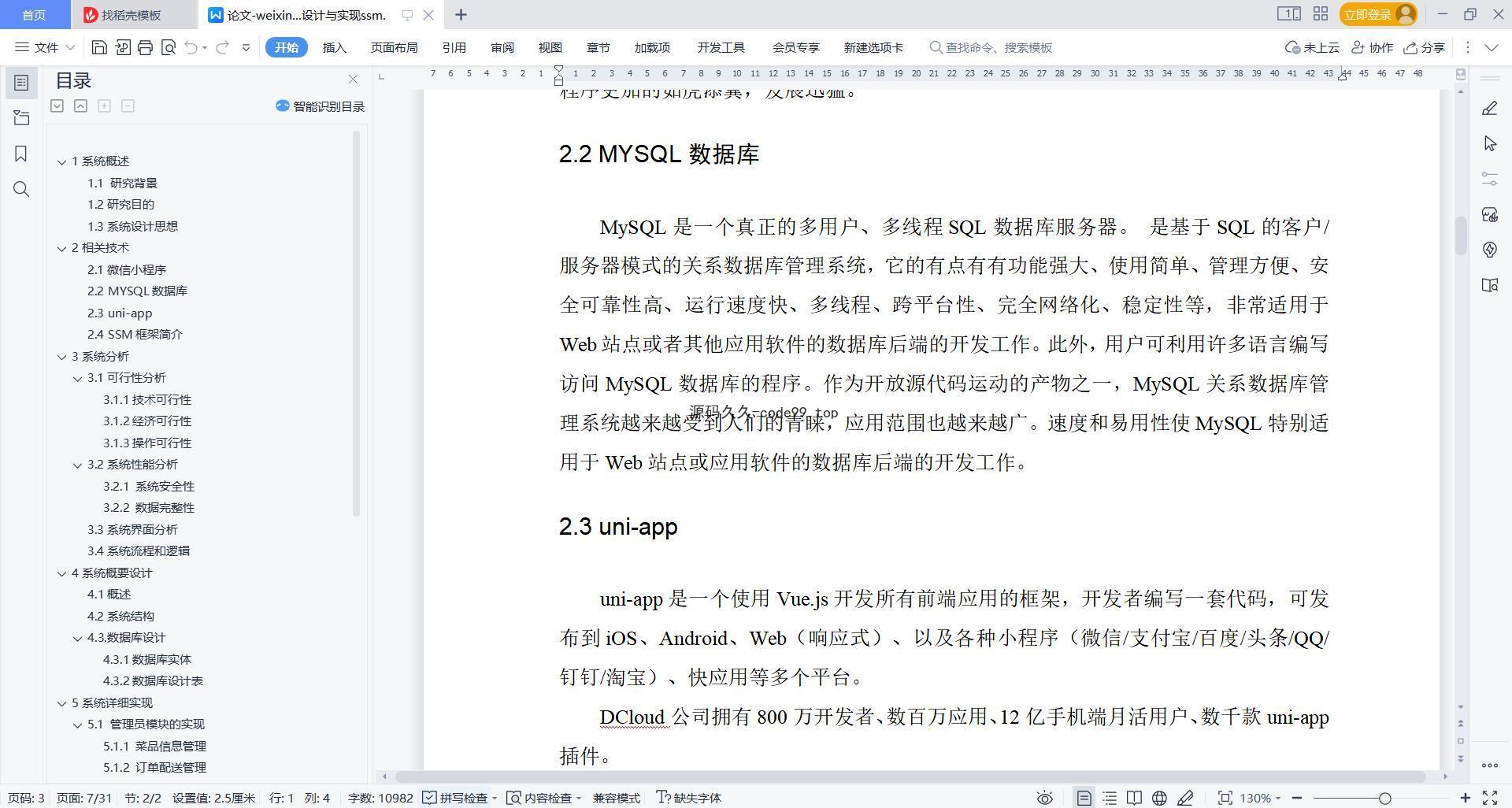Click the horizontal scrollbar at bottom

pos(910,776)
